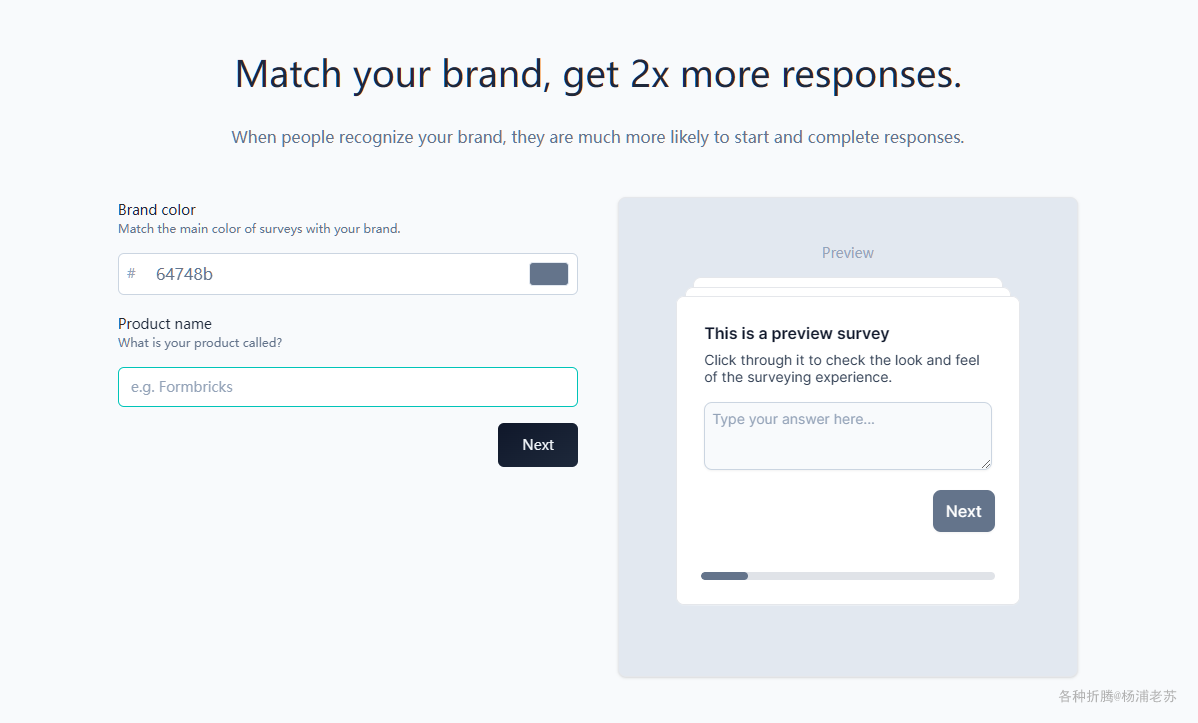
Task: Click the 'Preview' label above the survey
Action: coord(847,253)
